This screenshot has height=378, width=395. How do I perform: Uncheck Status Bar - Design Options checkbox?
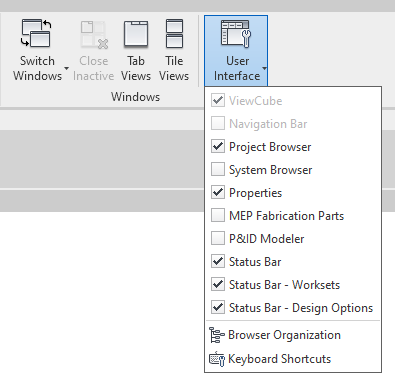point(218,308)
